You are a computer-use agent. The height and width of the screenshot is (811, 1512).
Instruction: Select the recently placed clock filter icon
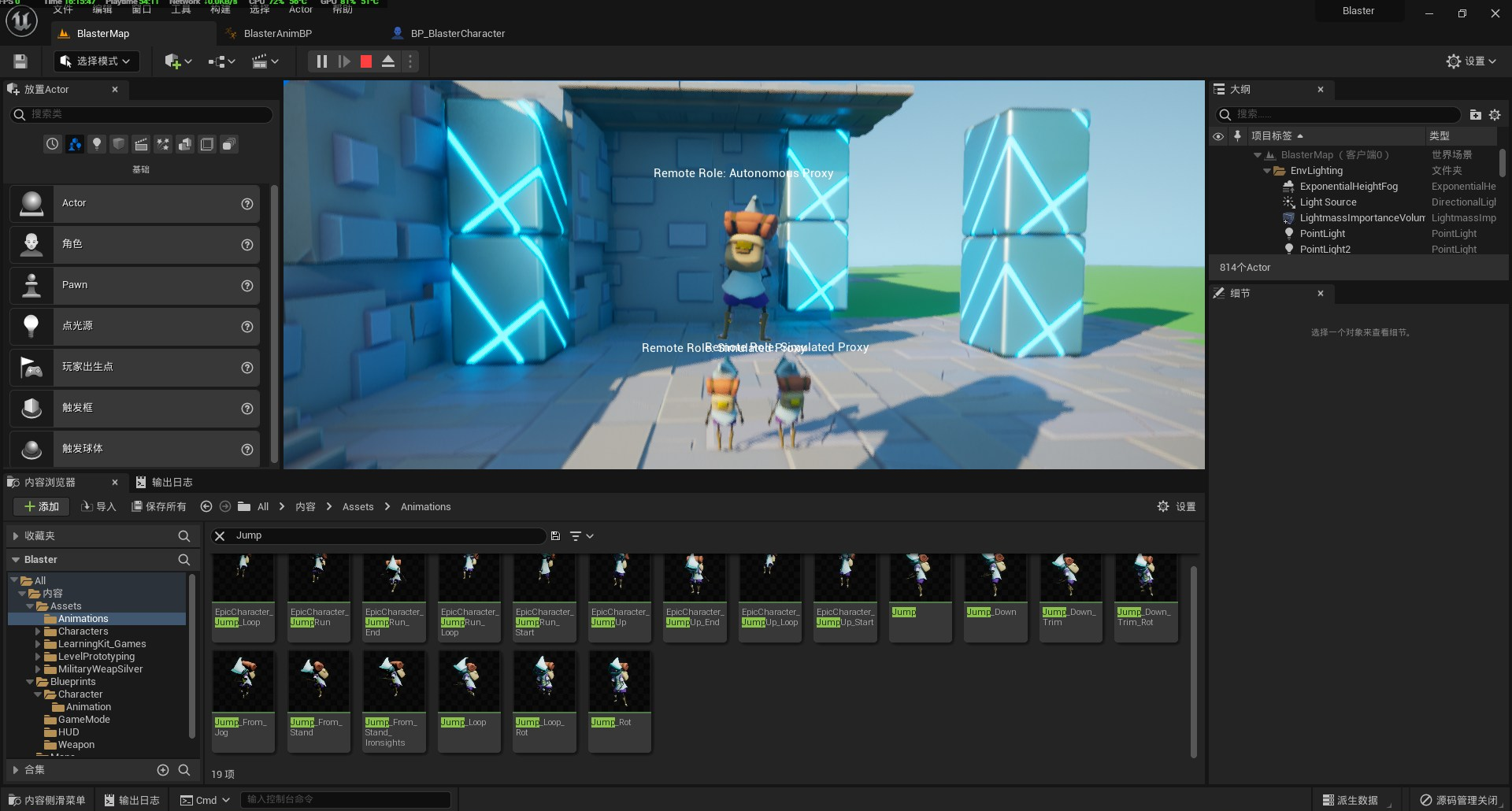(x=52, y=144)
